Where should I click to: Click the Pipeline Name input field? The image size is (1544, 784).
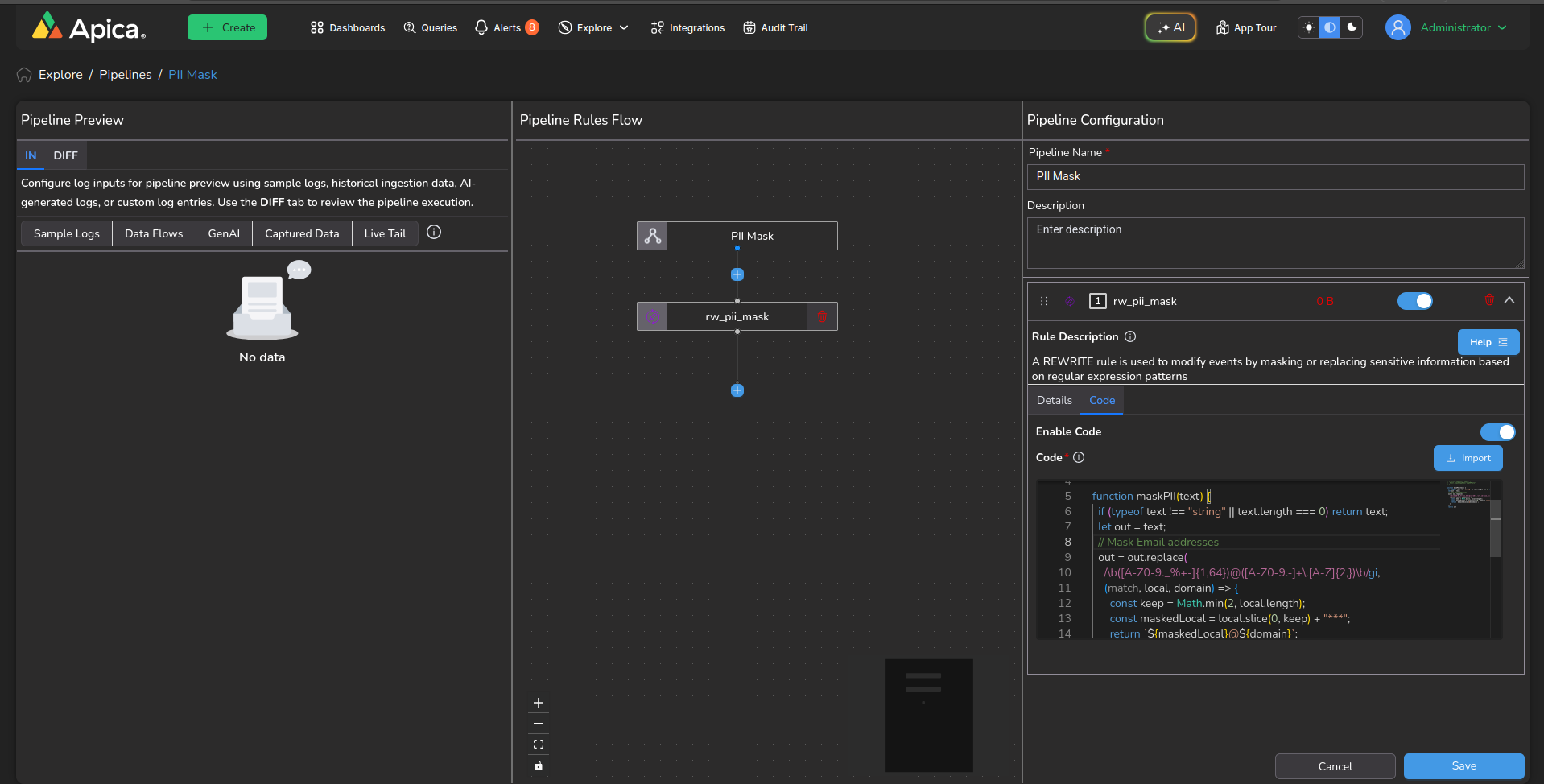(x=1275, y=177)
